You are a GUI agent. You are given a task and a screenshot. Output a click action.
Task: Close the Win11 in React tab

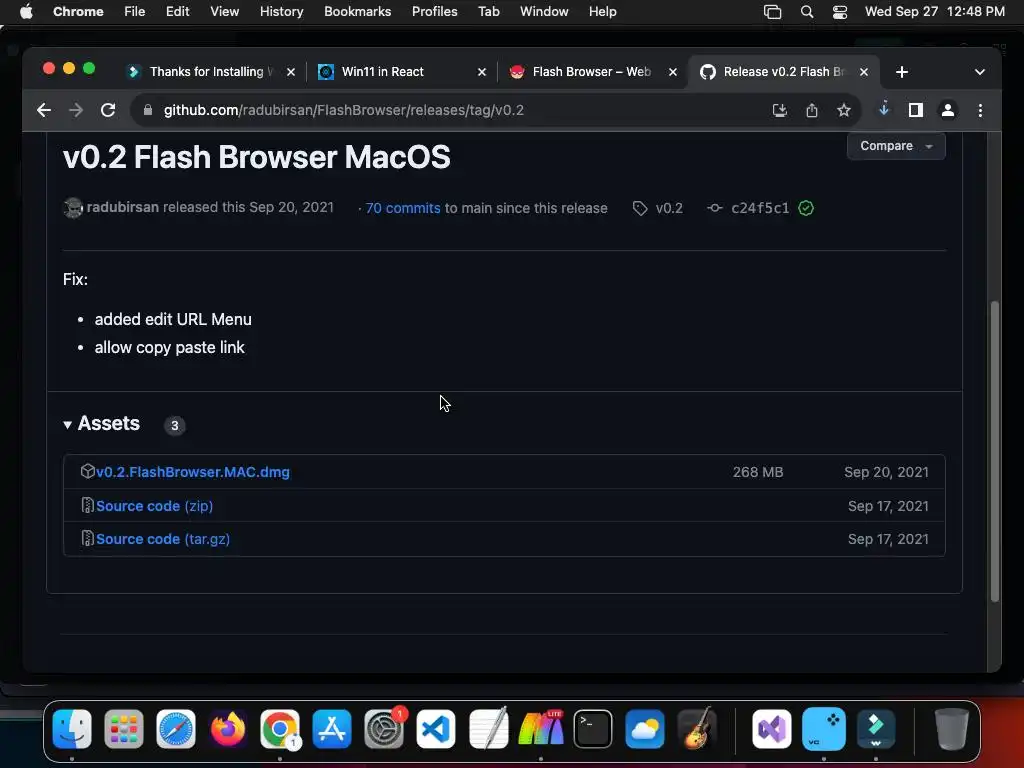[x=482, y=72]
